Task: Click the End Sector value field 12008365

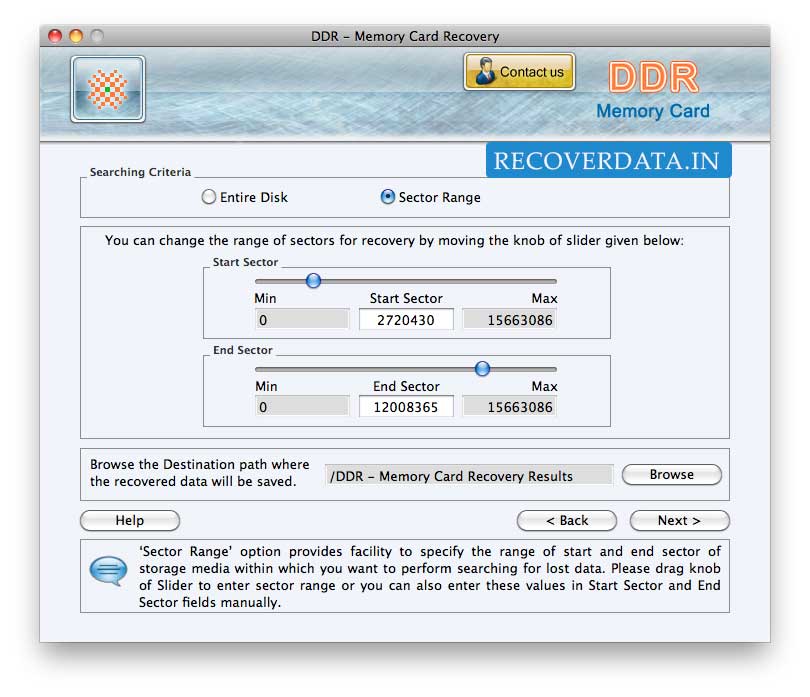Action: click(x=406, y=407)
